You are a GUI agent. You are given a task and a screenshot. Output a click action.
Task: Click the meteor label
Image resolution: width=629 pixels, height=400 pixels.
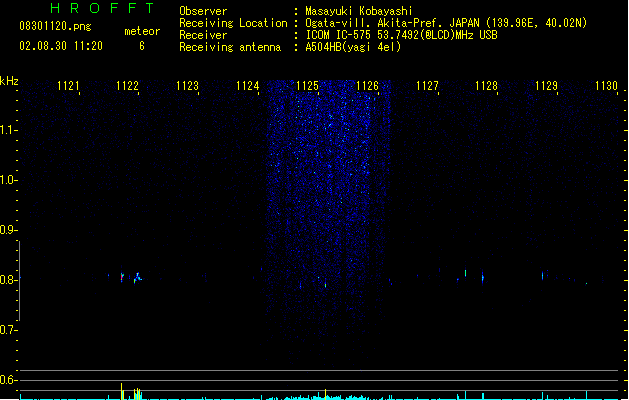coord(142,31)
